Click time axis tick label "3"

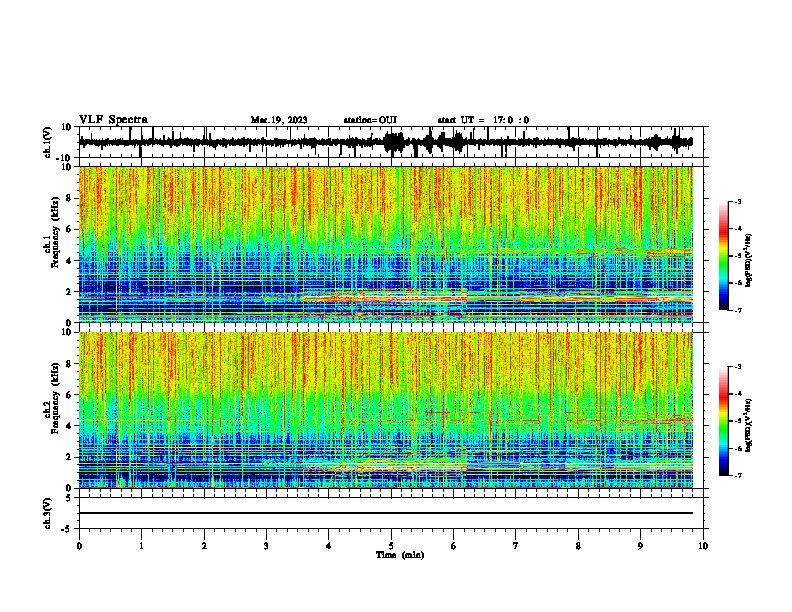[266, 546]
